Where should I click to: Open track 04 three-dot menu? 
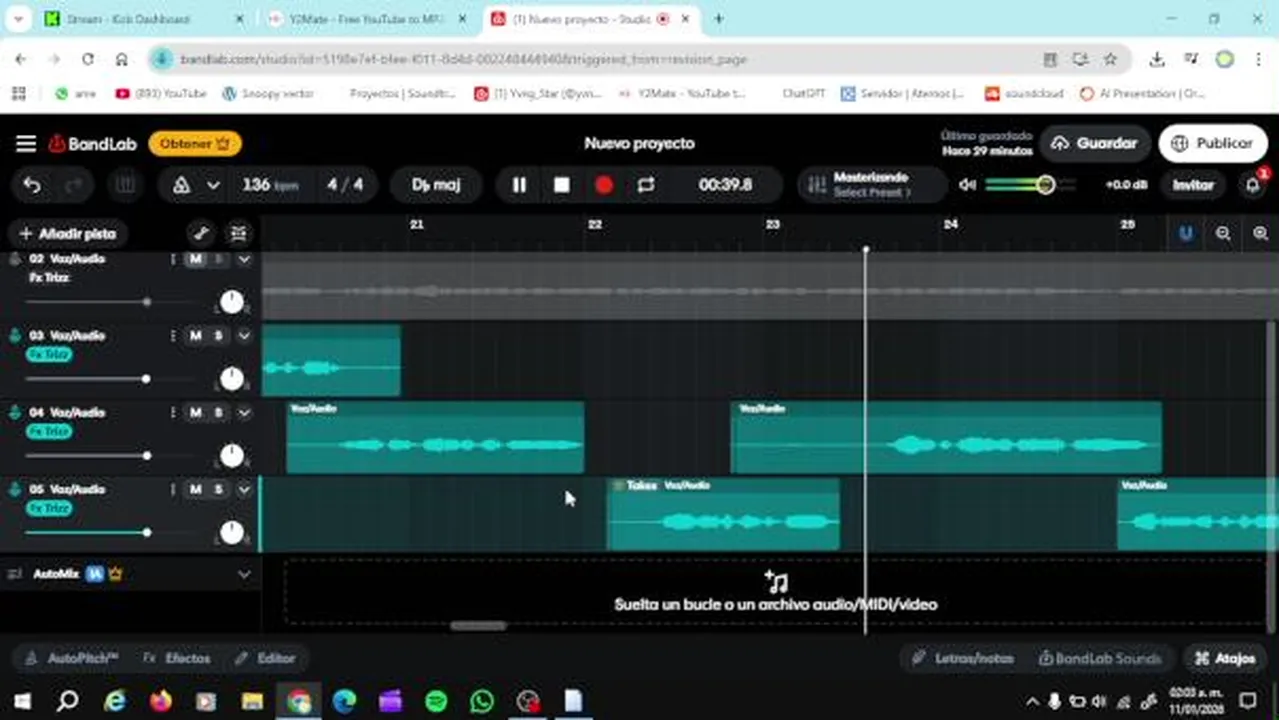pyautogui.click(x=173, y=413)
